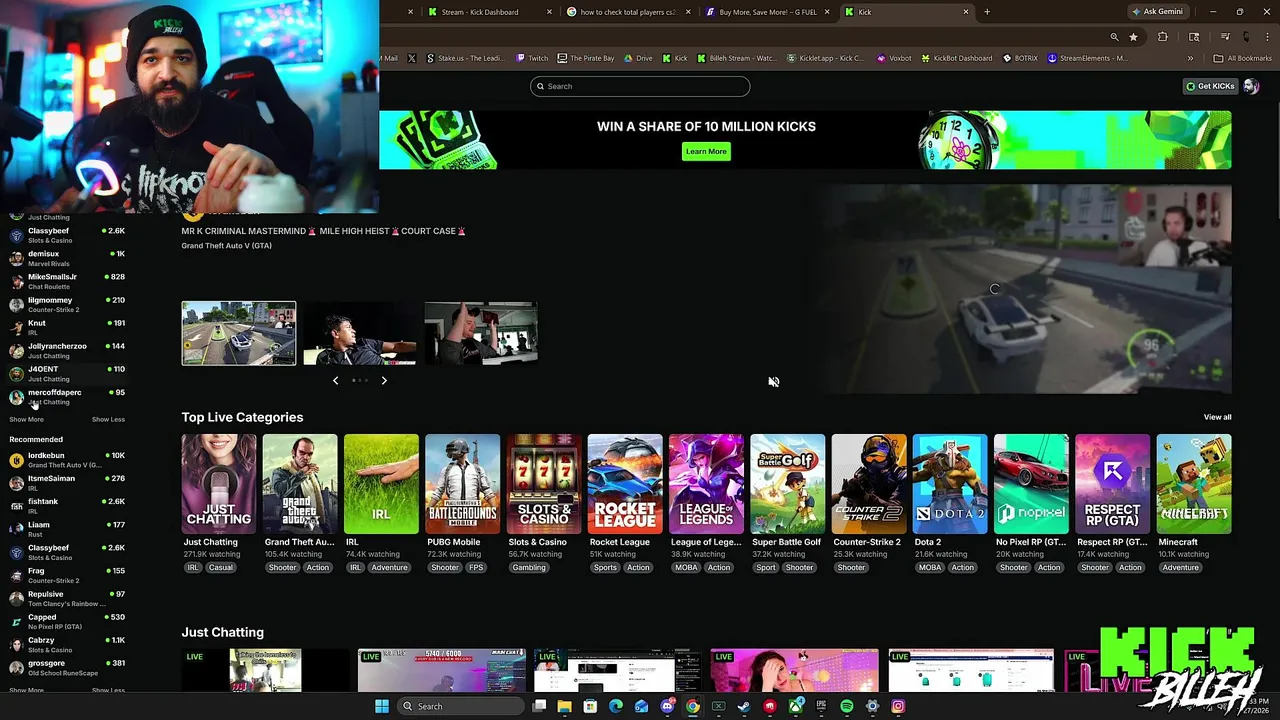The image size is (1280, 720).
Task: Open the Super Battle Golf category card
Action: click(x=787, y=484)
